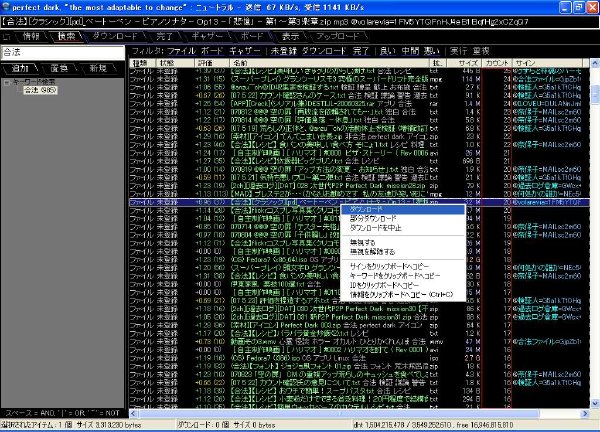Choose 情報をクリップボードへコピー (Ctrl+C) menu item
This screenshot has width=600, height=432.
403,295
